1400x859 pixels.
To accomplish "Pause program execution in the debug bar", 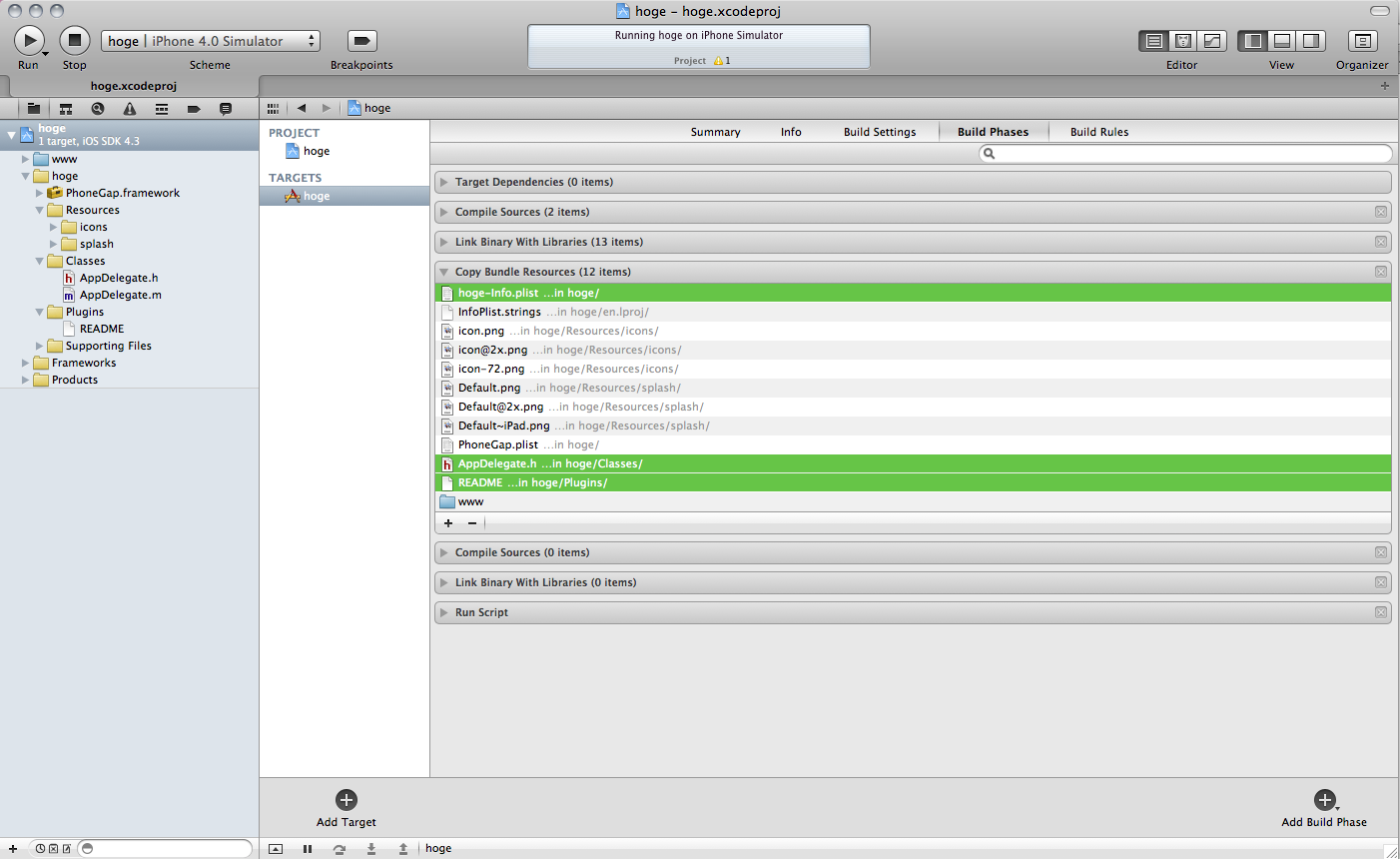I will pyautogui.click(x=308, y=849).
